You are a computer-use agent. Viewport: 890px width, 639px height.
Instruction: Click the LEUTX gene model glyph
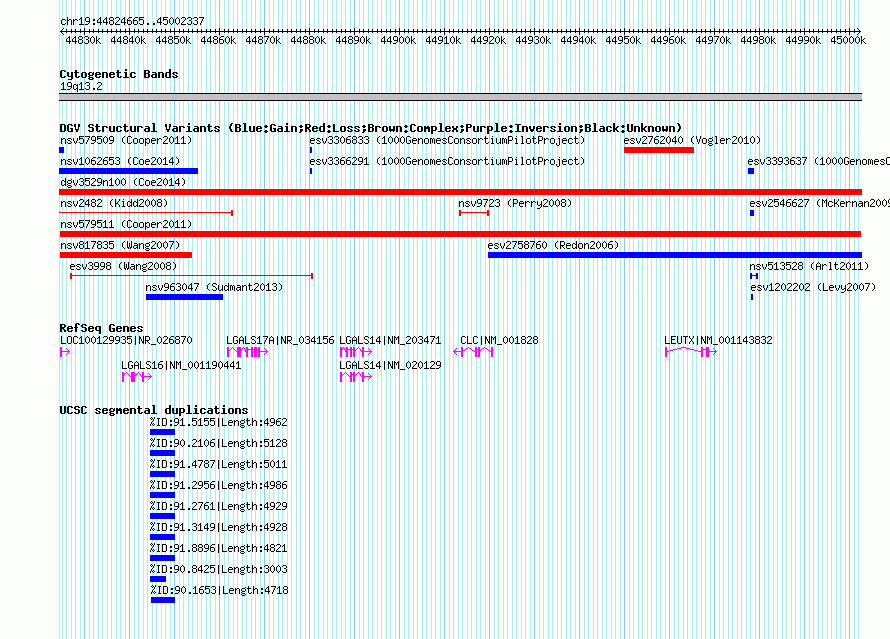[691, 352]
